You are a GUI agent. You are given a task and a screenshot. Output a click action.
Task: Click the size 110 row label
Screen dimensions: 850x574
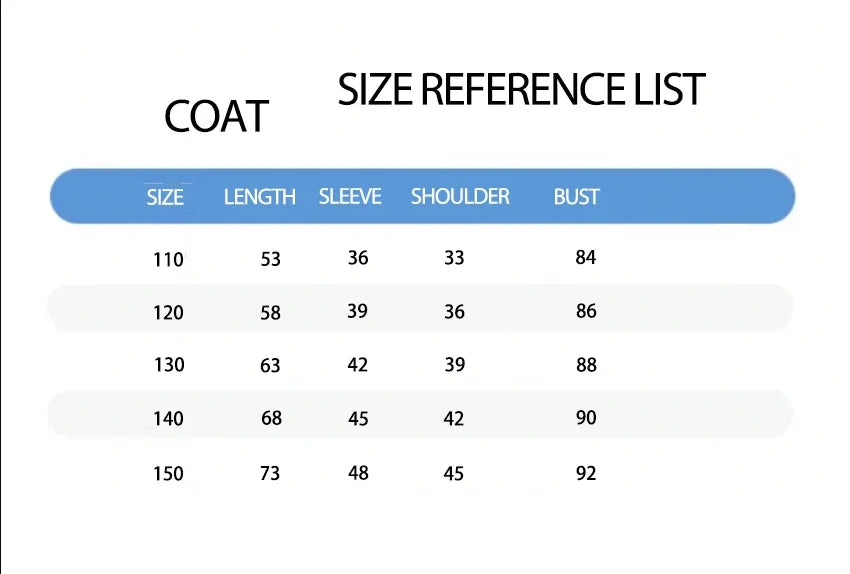tap(168, 260)
